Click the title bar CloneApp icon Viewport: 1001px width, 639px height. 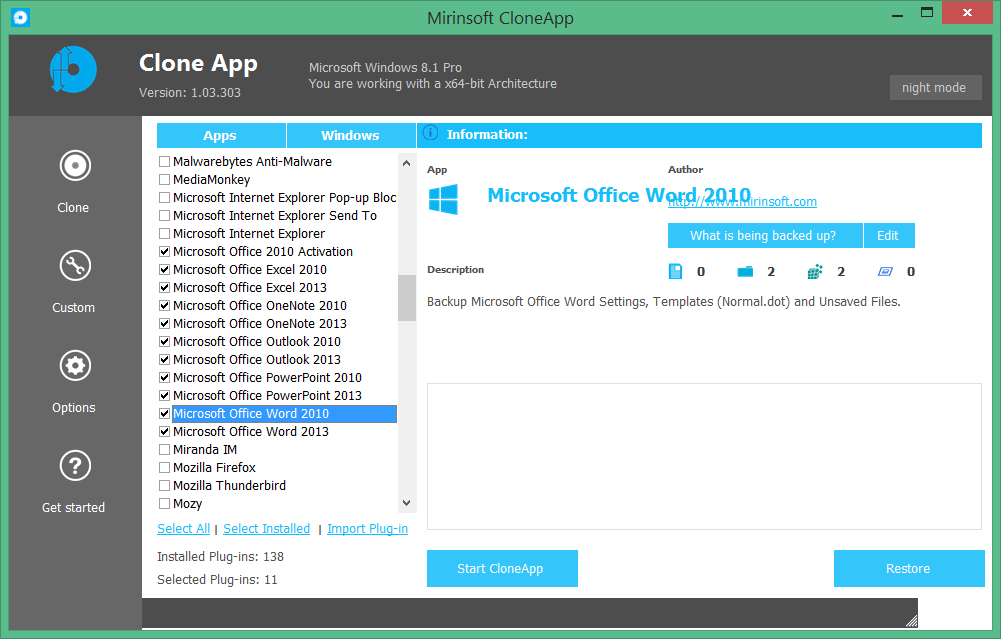[20, 17]
